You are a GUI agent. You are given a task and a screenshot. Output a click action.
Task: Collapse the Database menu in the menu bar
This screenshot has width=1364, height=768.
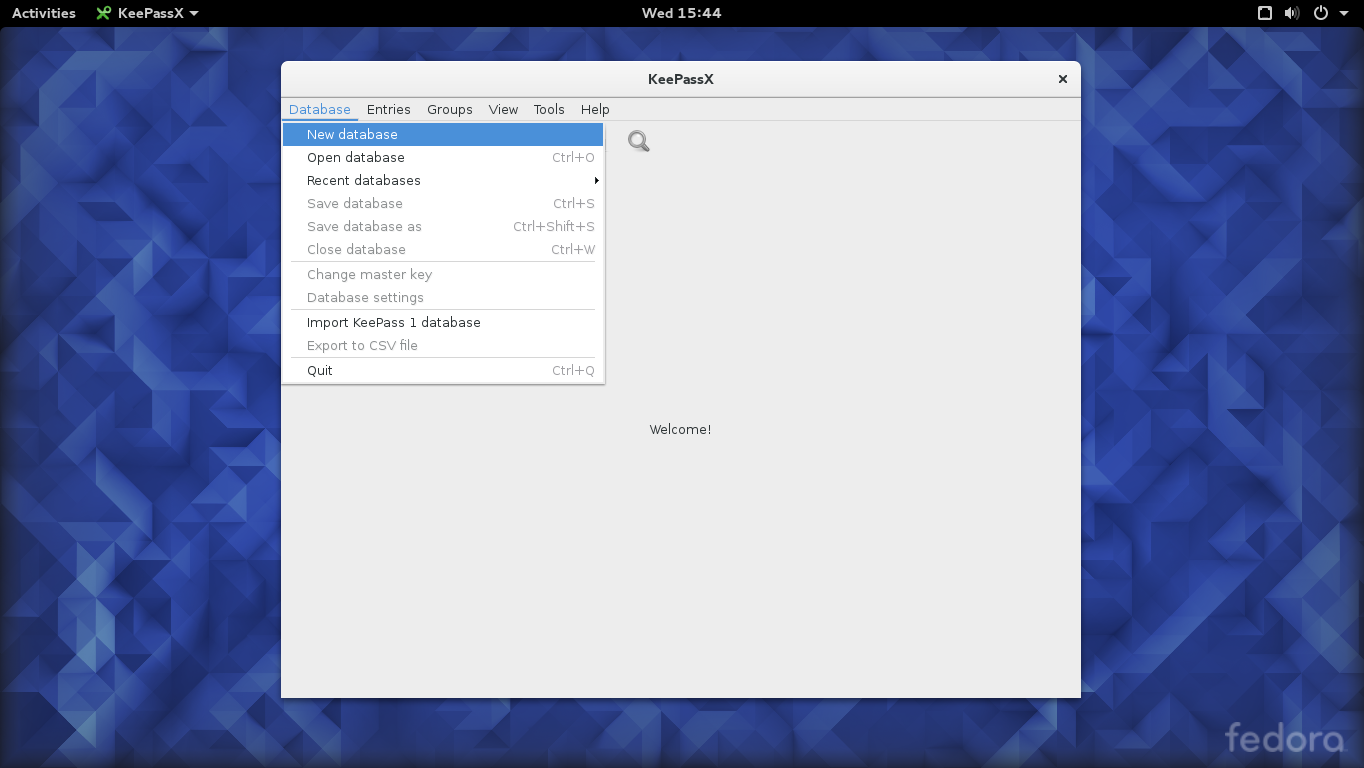(320, 109)
